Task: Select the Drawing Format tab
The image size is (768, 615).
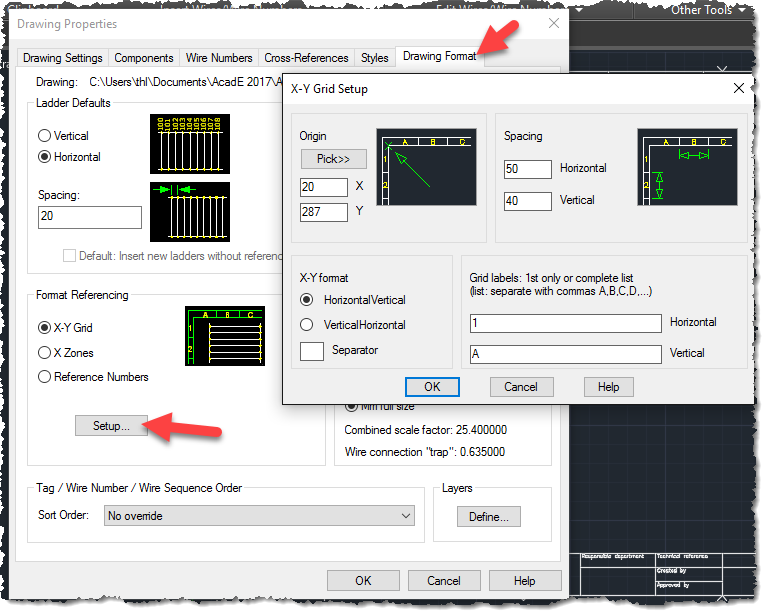Action: point(439,56)
